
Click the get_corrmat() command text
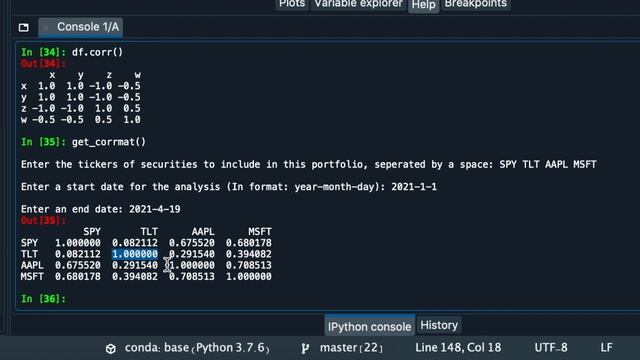pos(109,142)
